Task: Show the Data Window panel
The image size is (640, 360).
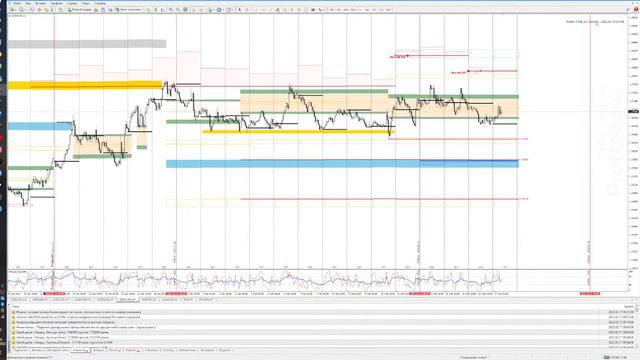Action: pos(39,9)
